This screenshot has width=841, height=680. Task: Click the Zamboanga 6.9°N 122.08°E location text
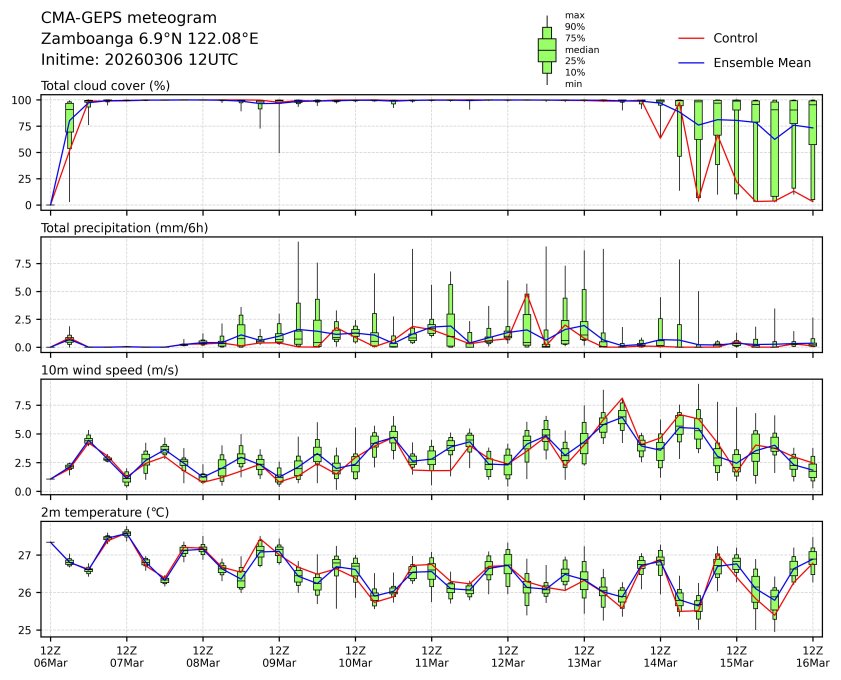pyautogui.click(x=149, y=39)
